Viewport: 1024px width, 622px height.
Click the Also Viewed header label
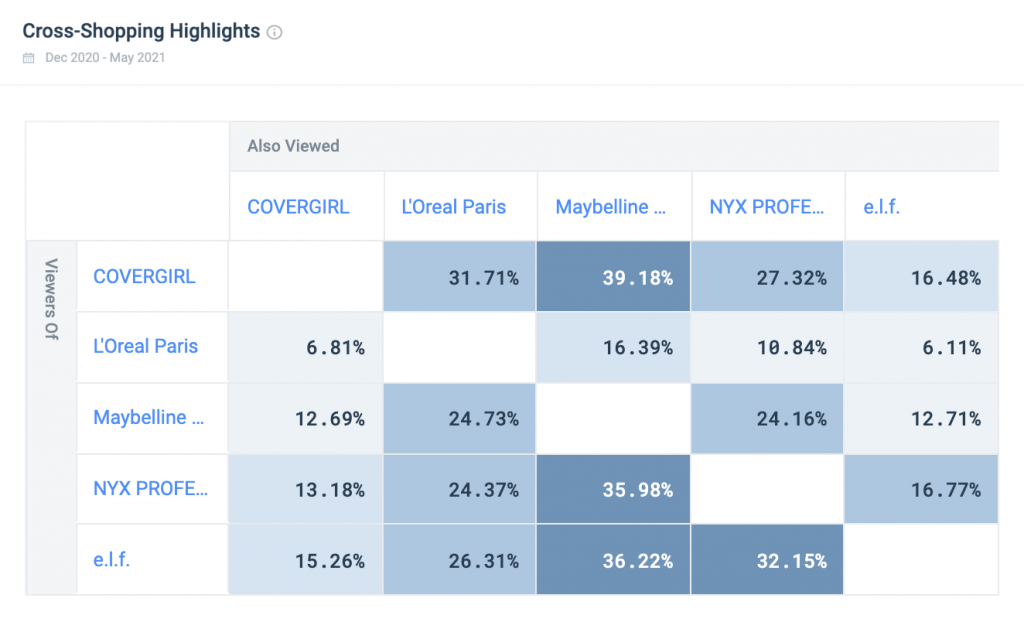coord(294,146)
